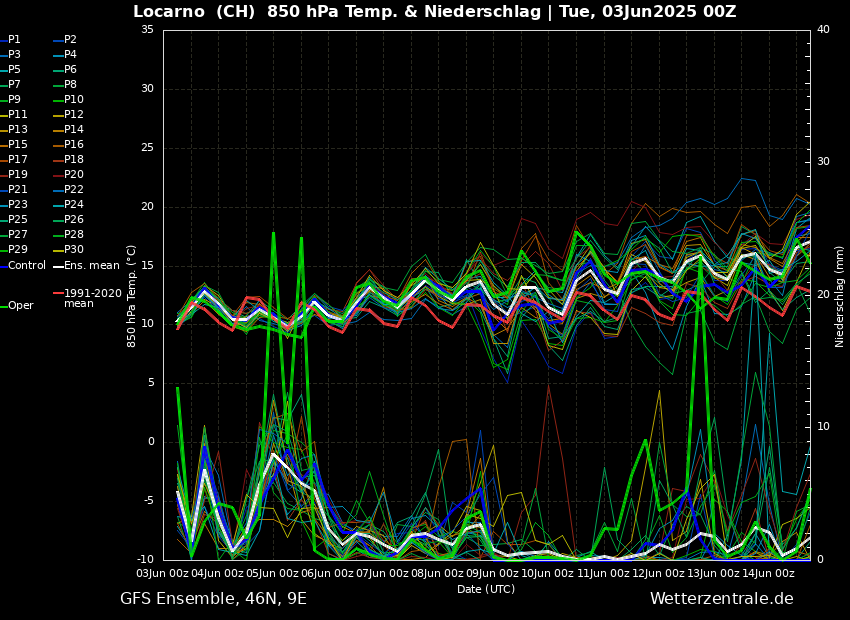Click the 850 hPa Temp. (°C) axis title
Image resolution: width=850 pixels, height=620 pixels.
coord(131,296)
